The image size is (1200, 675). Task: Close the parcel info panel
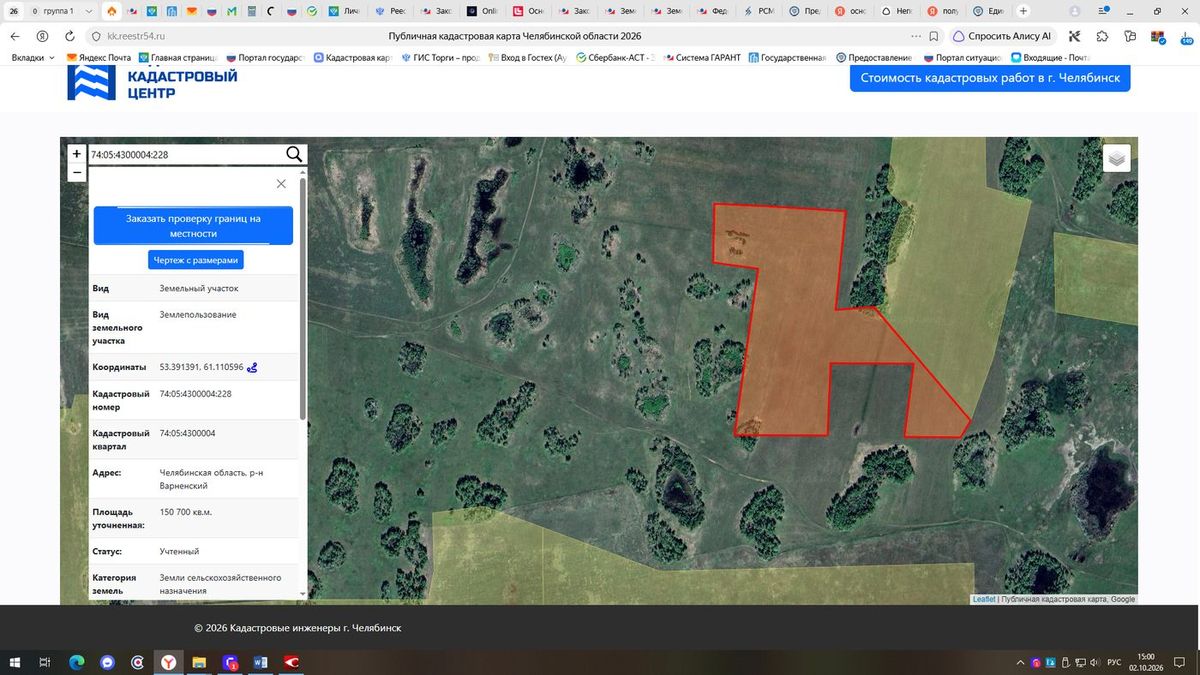point(281,184)
